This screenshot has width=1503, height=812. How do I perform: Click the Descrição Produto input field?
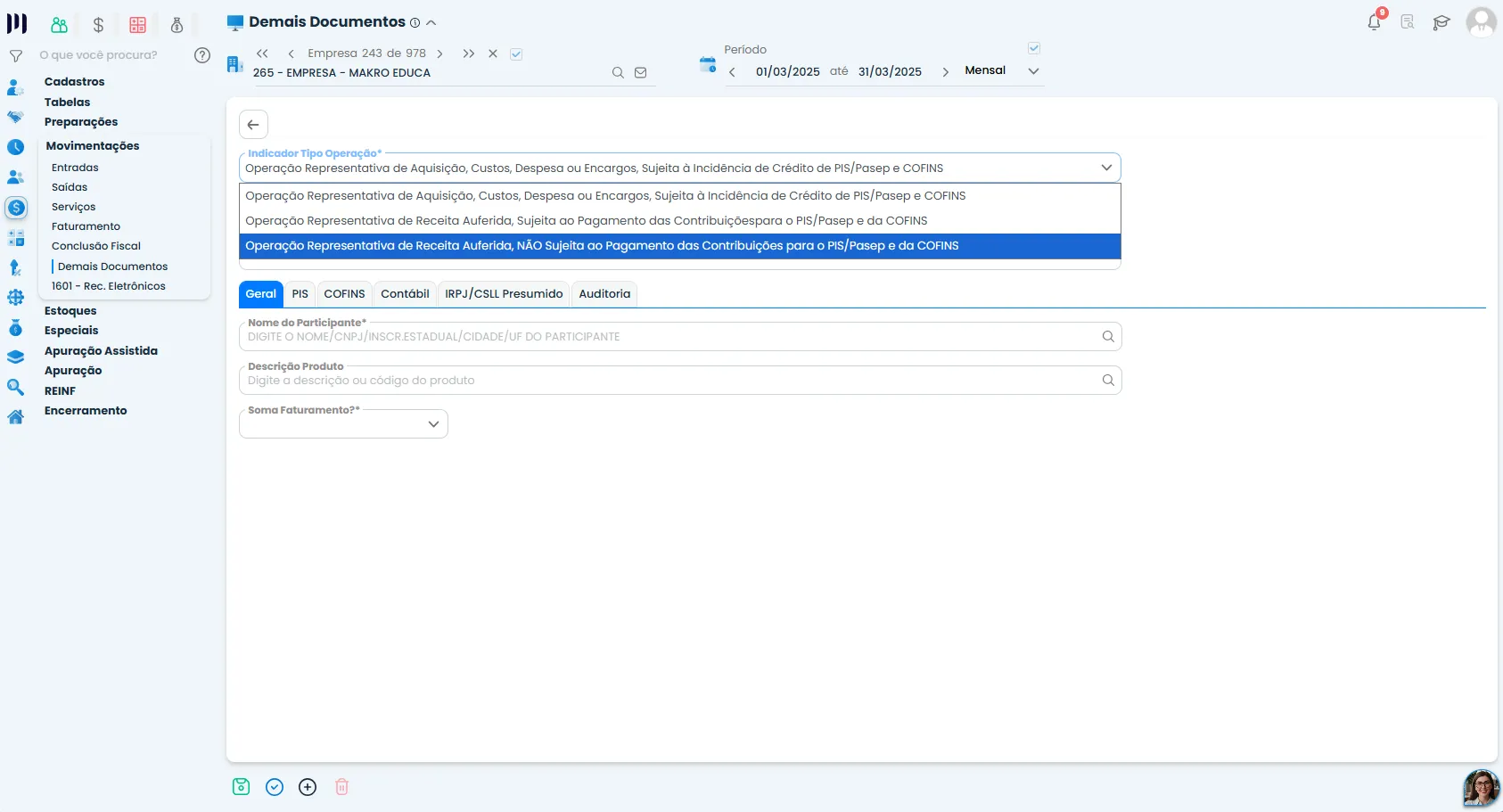[680, 381]
